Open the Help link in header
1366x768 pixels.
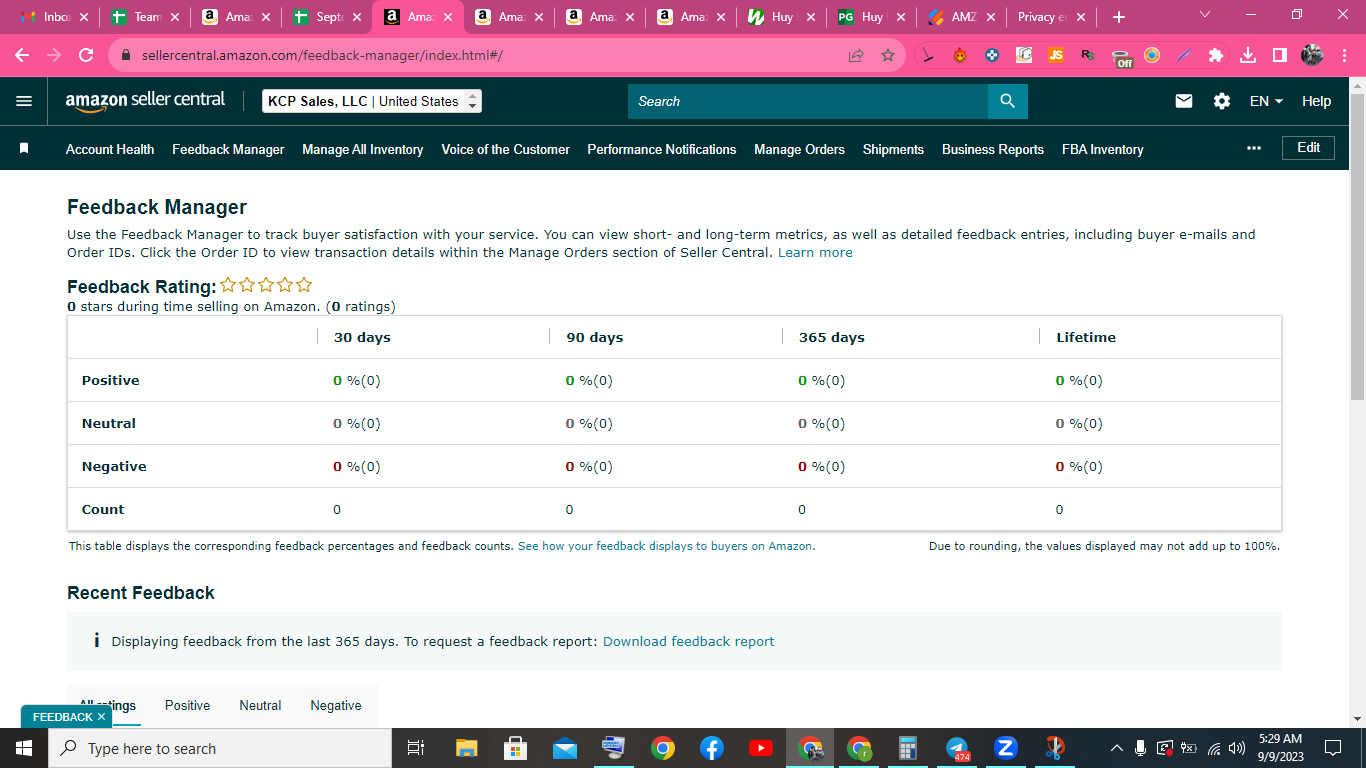point(1316,101)
